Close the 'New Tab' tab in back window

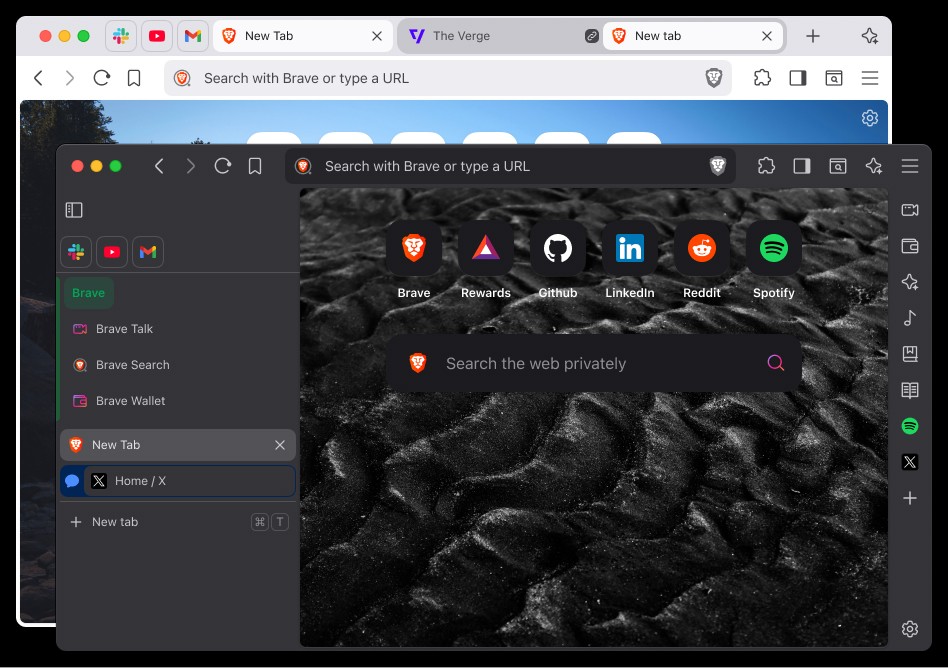click(377, 36)
